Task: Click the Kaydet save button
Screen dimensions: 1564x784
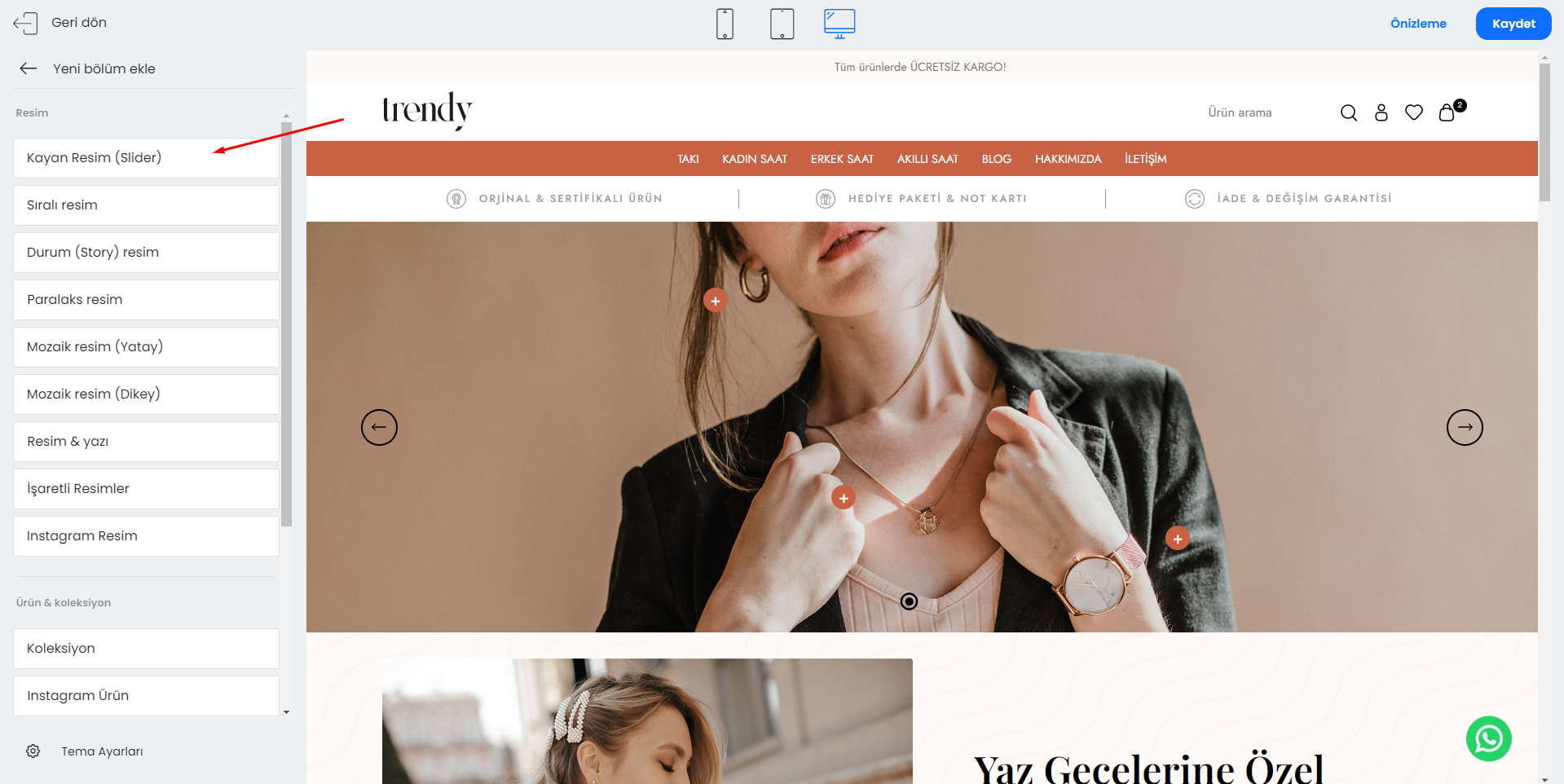Action: click(x=1513, y=24)
